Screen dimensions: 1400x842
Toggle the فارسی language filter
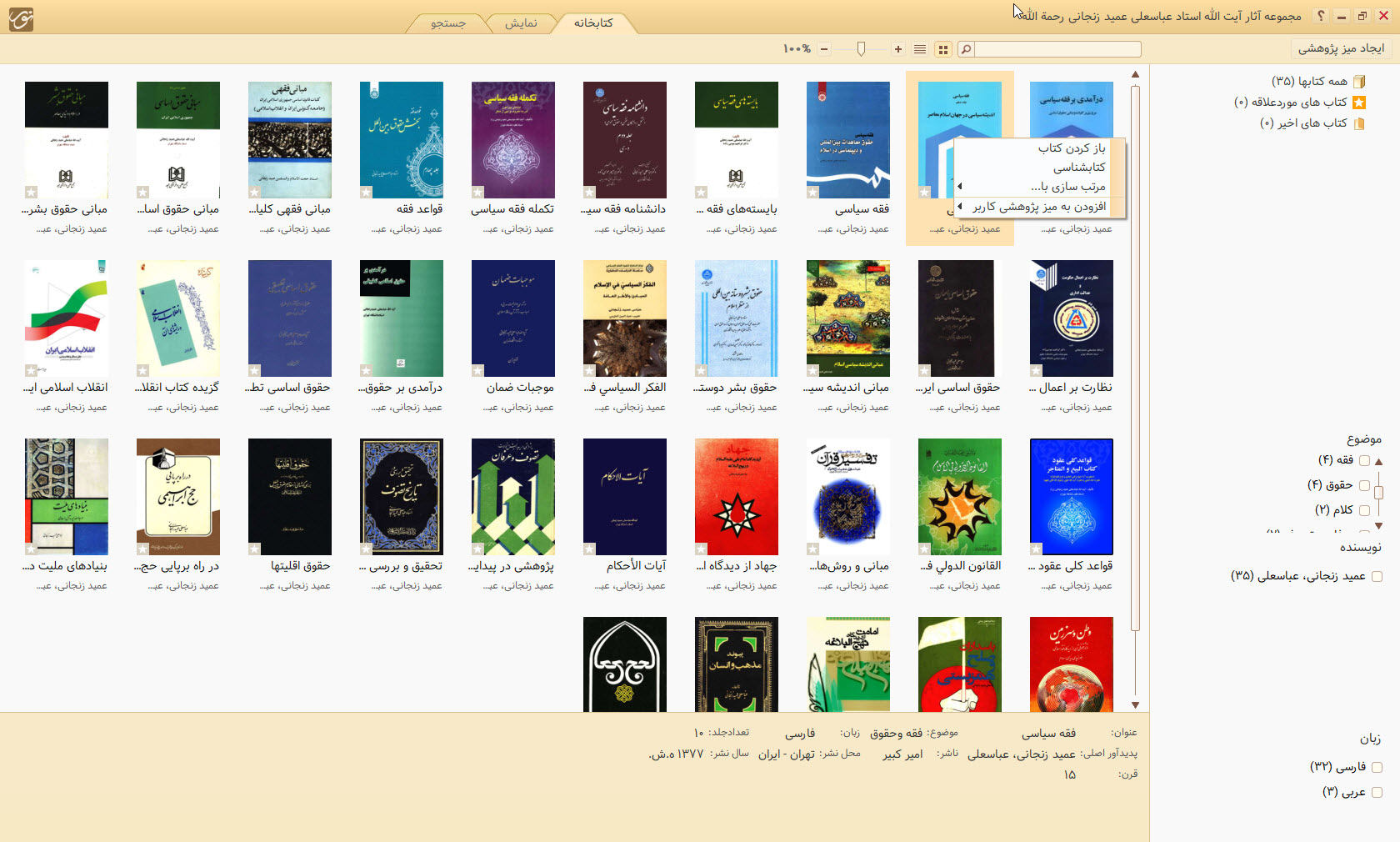1377,767
